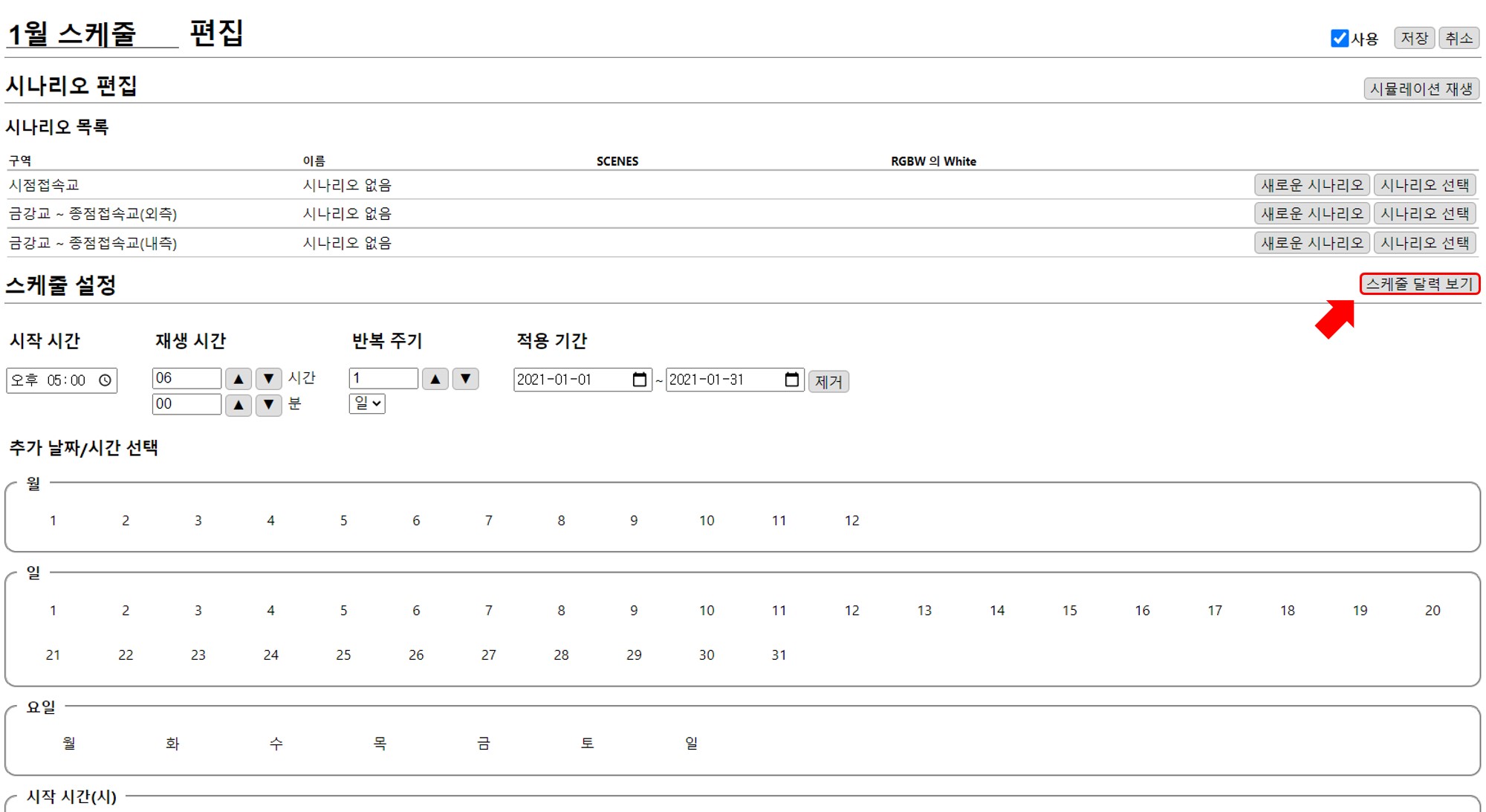
Task: Open calendar picker for start date 2021-01-01
Action: tap(639, 380)
